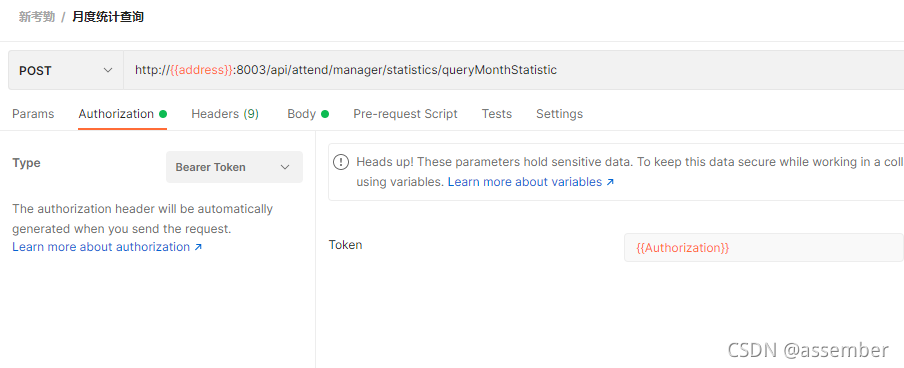
Task: Open the POST method dropdown
Action: pos(66,70)
